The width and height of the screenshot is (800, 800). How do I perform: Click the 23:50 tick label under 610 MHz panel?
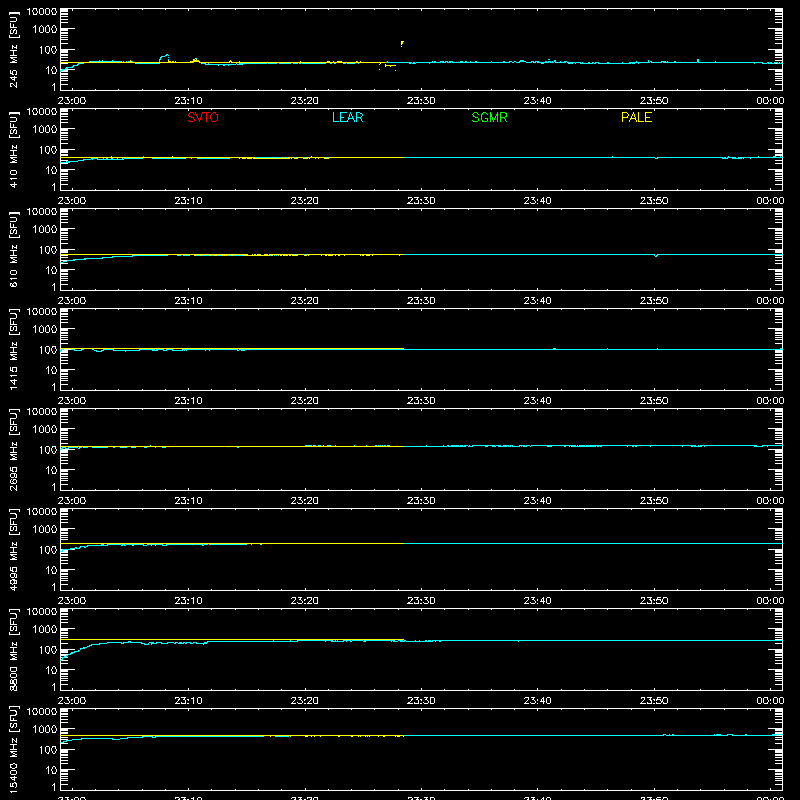654,301
